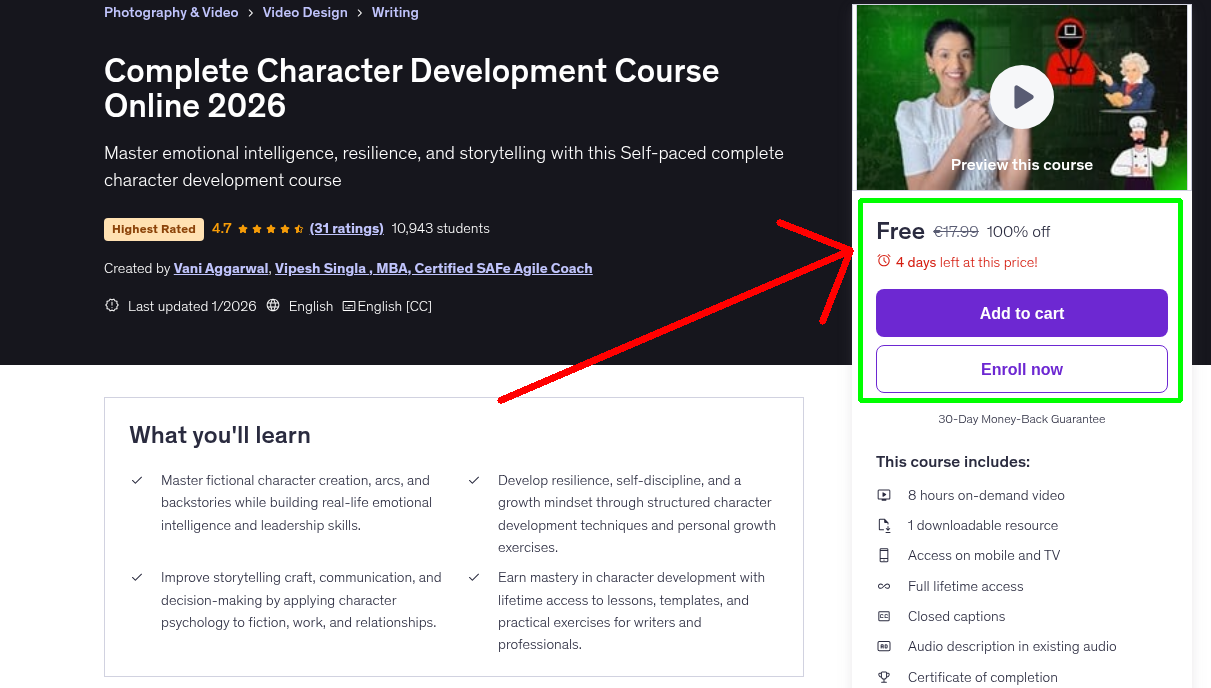Play the course preview video
1211x688 pixels.
click(x=1021, y=97)
